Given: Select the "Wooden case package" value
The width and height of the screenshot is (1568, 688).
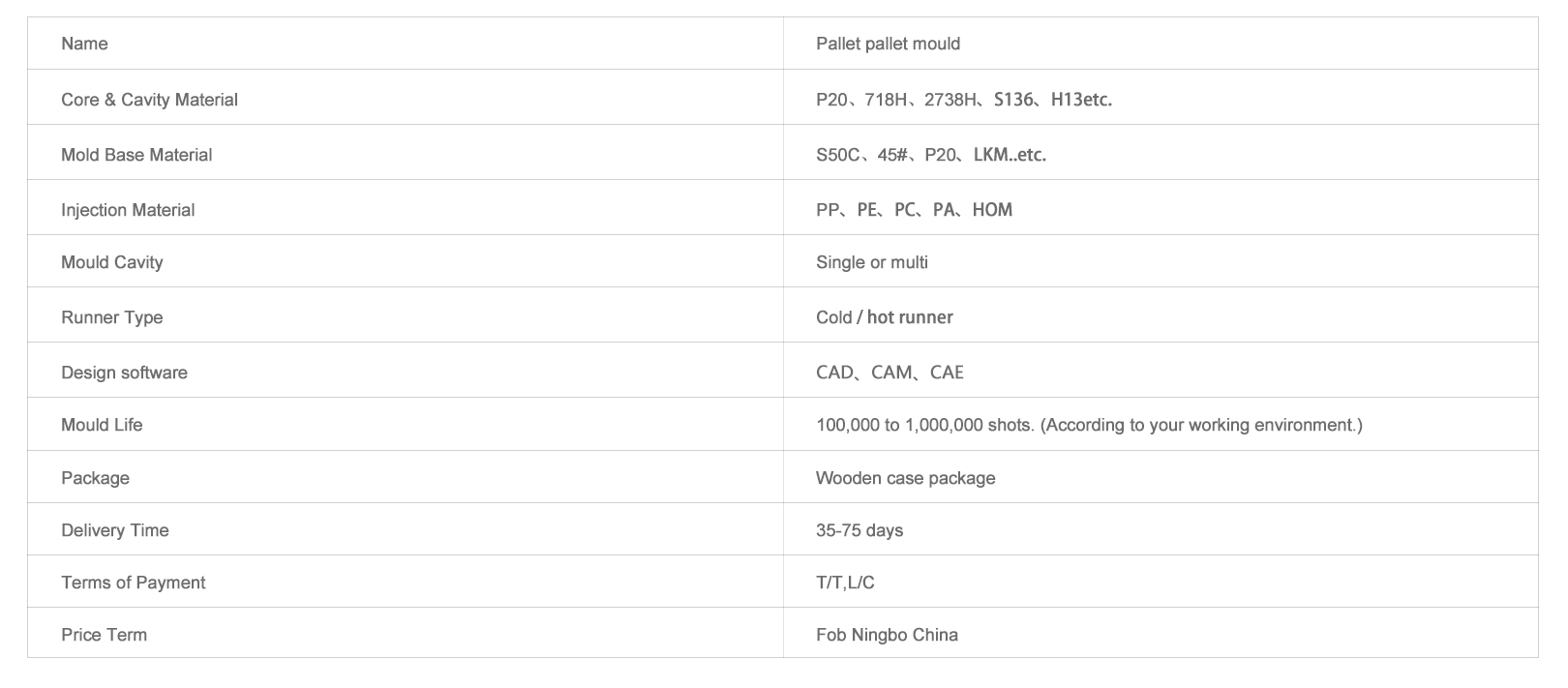Looking at the screenshot, I should (905, 478).
